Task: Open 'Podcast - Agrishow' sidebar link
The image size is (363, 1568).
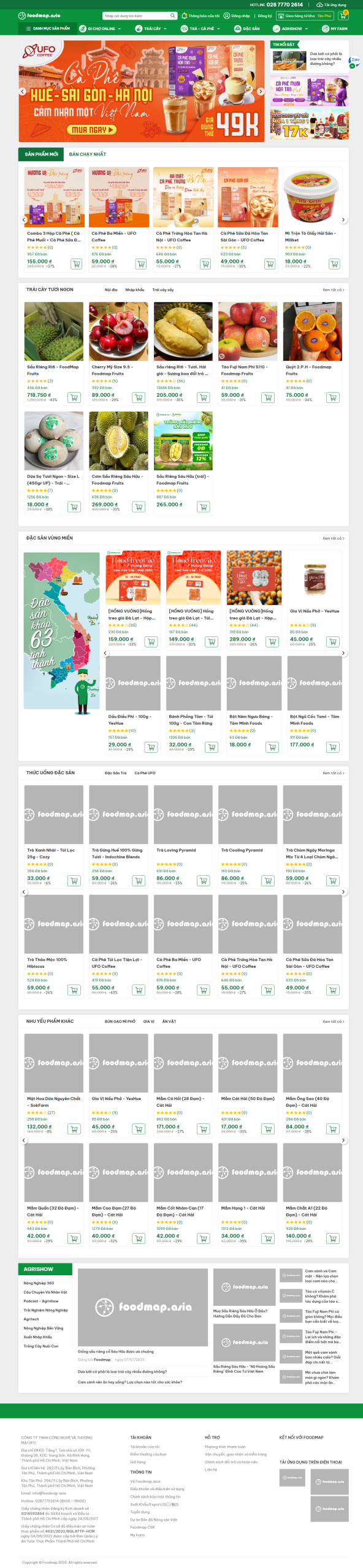Action: pos(41,1301)
